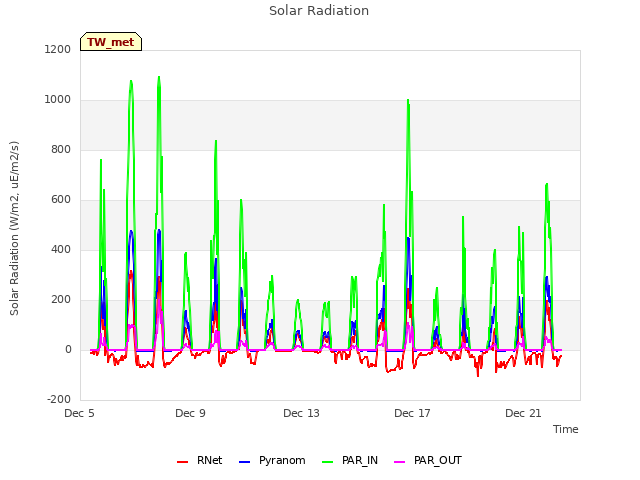Click the TW_met annotation label
640x480 pixels.
[x=111, y=42]
